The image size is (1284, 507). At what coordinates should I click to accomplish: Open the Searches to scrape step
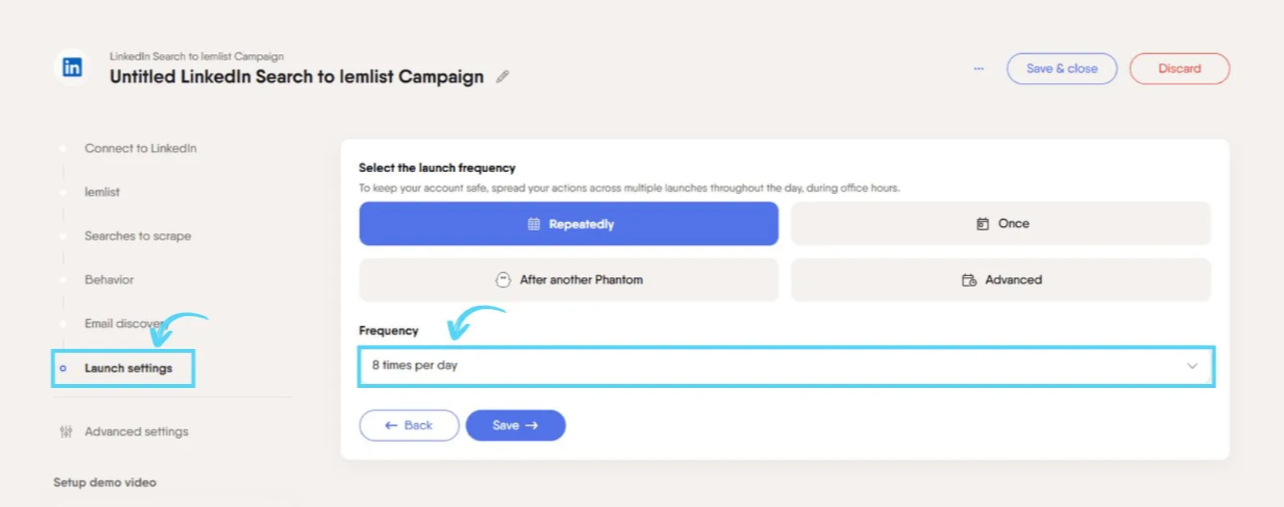coord(138,236)
